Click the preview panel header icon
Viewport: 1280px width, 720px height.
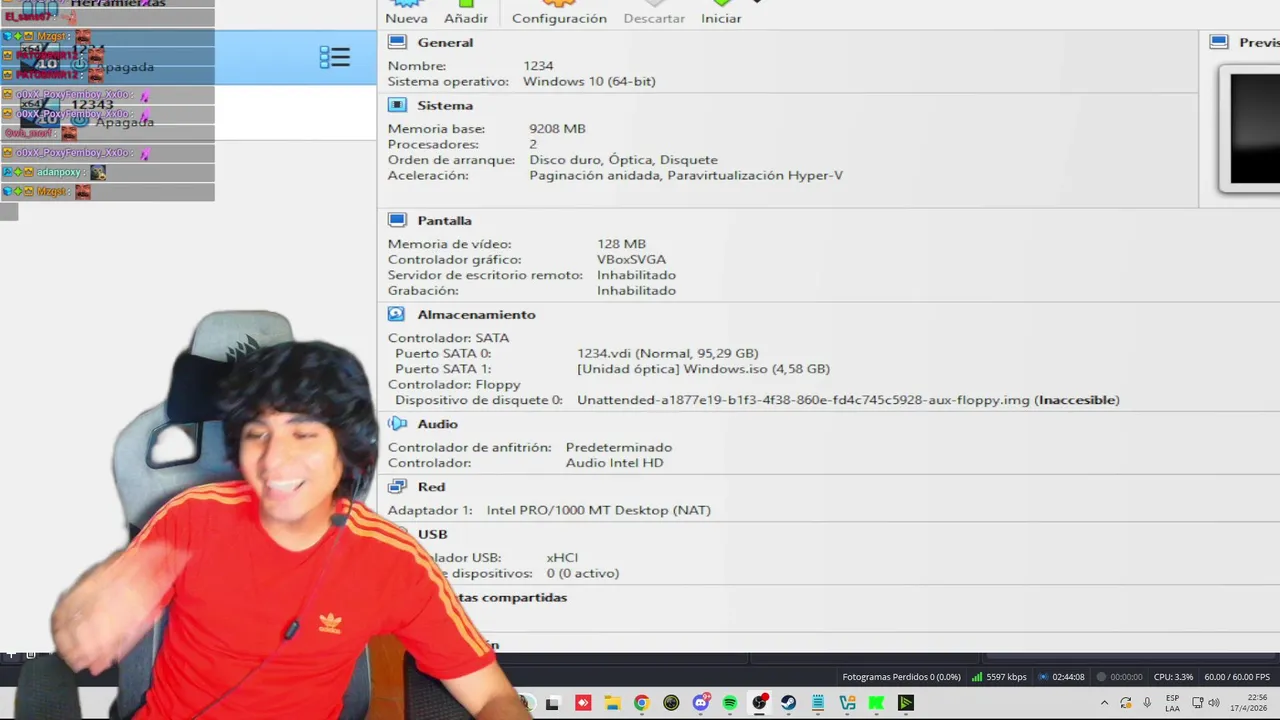(1219, 42)
